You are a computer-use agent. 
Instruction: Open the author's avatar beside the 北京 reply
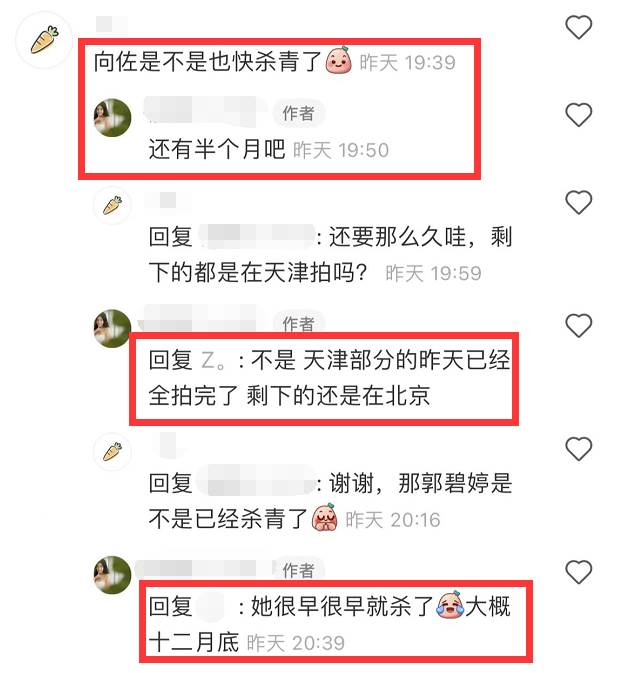pyautogui.click(x=112, y=328)
